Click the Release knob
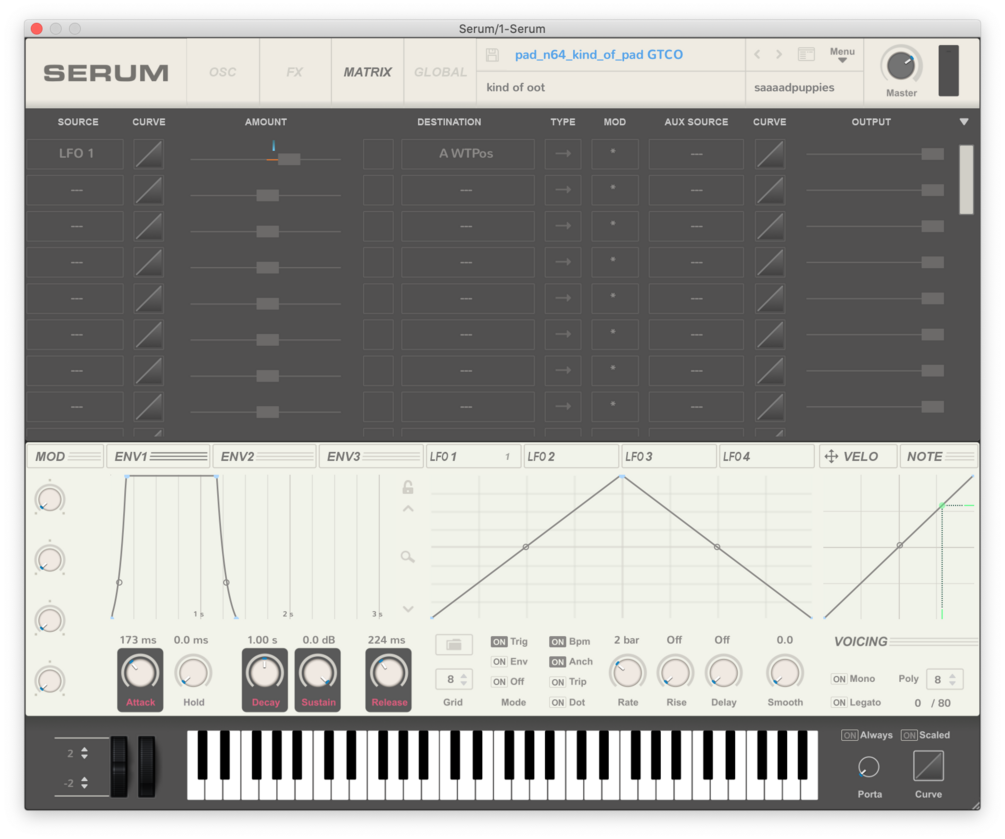The height and width of the screenshot is (839, 1005). tap(388, 672)
